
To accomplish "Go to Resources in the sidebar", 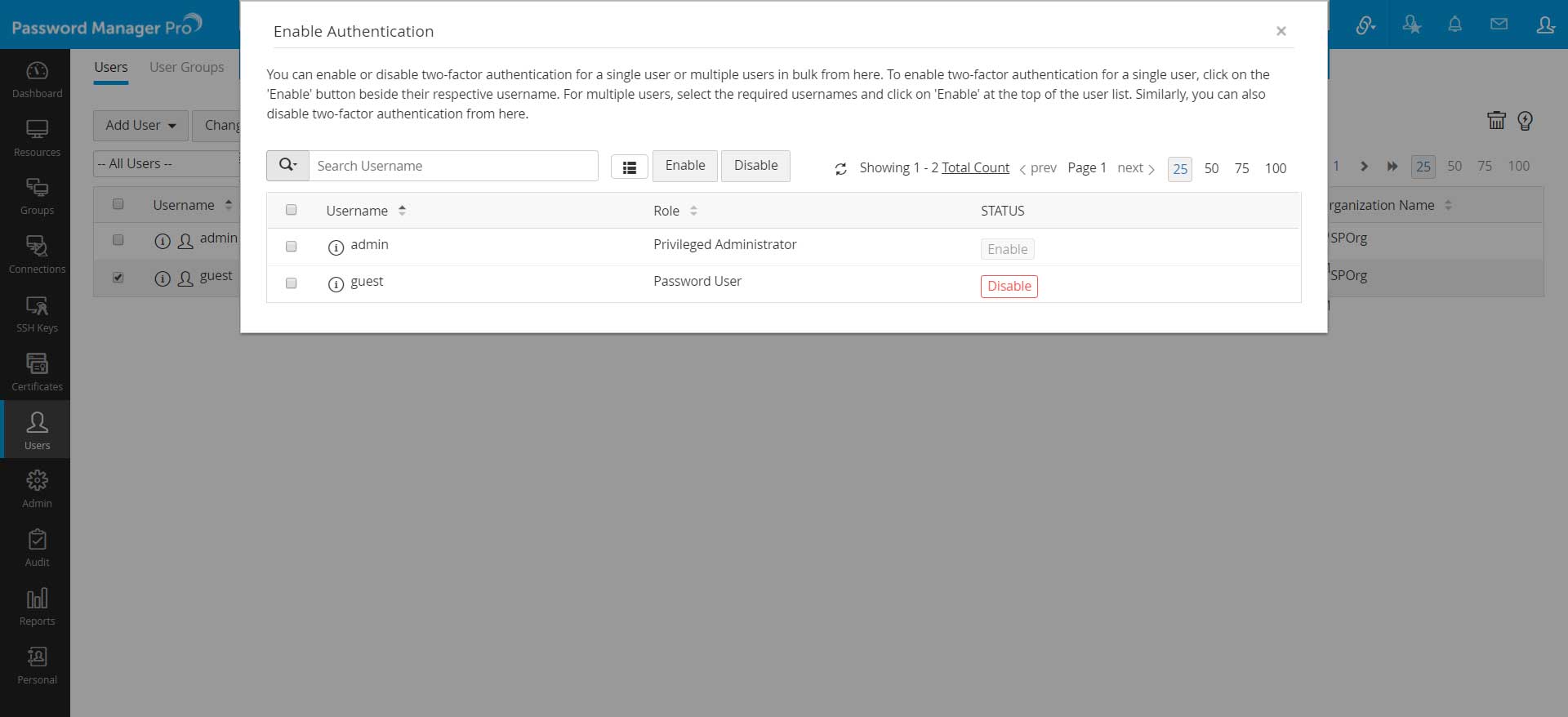I will (x=37, y=138).
